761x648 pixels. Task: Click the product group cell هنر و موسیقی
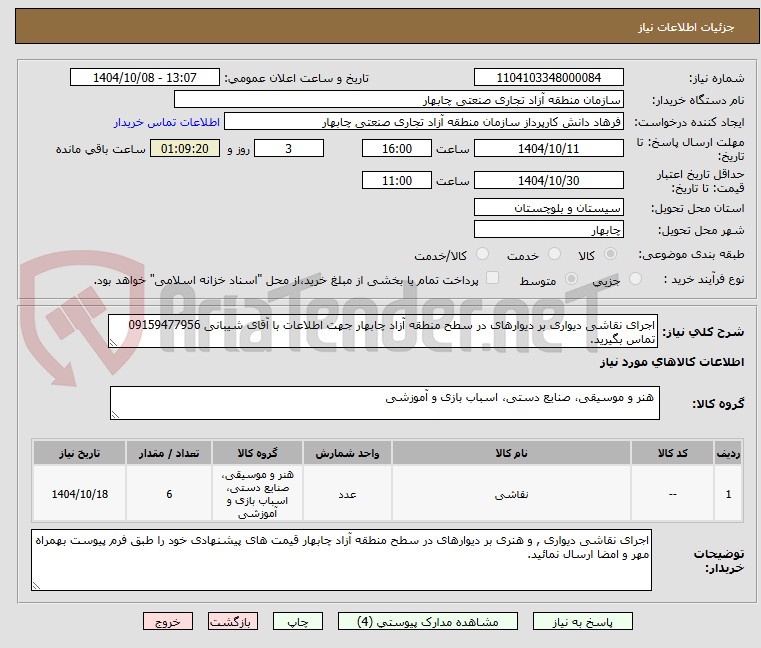click(257, 494)
